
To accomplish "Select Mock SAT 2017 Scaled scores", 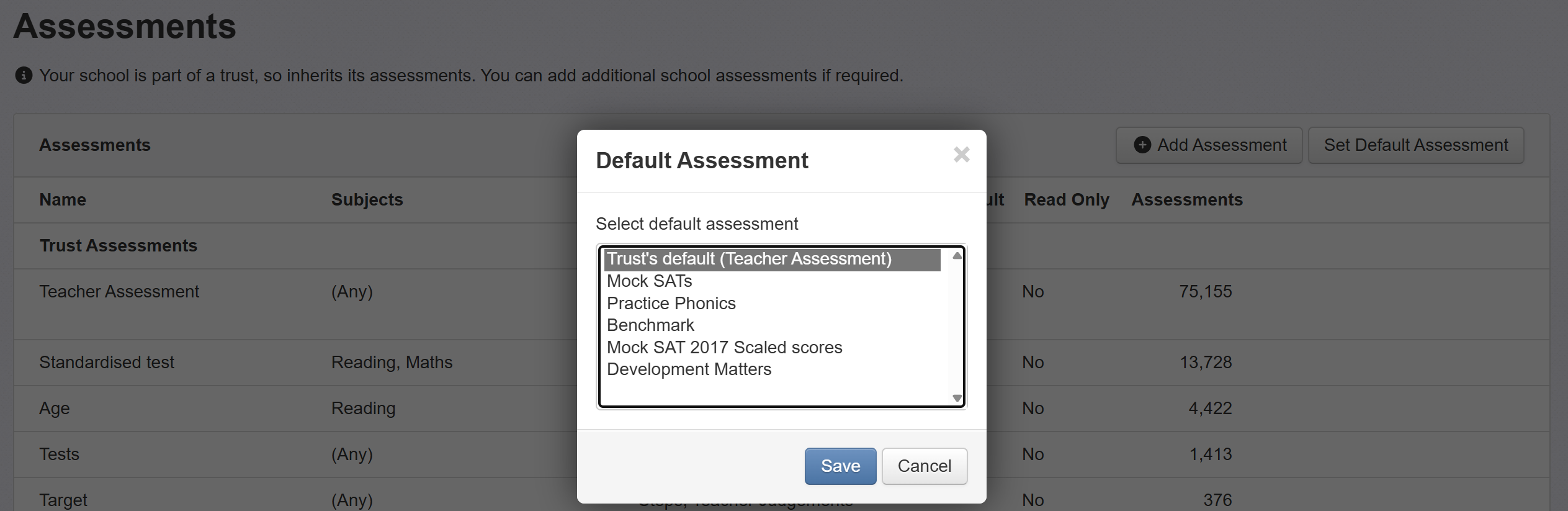I will pyautogui.click(x=724, y=348).
